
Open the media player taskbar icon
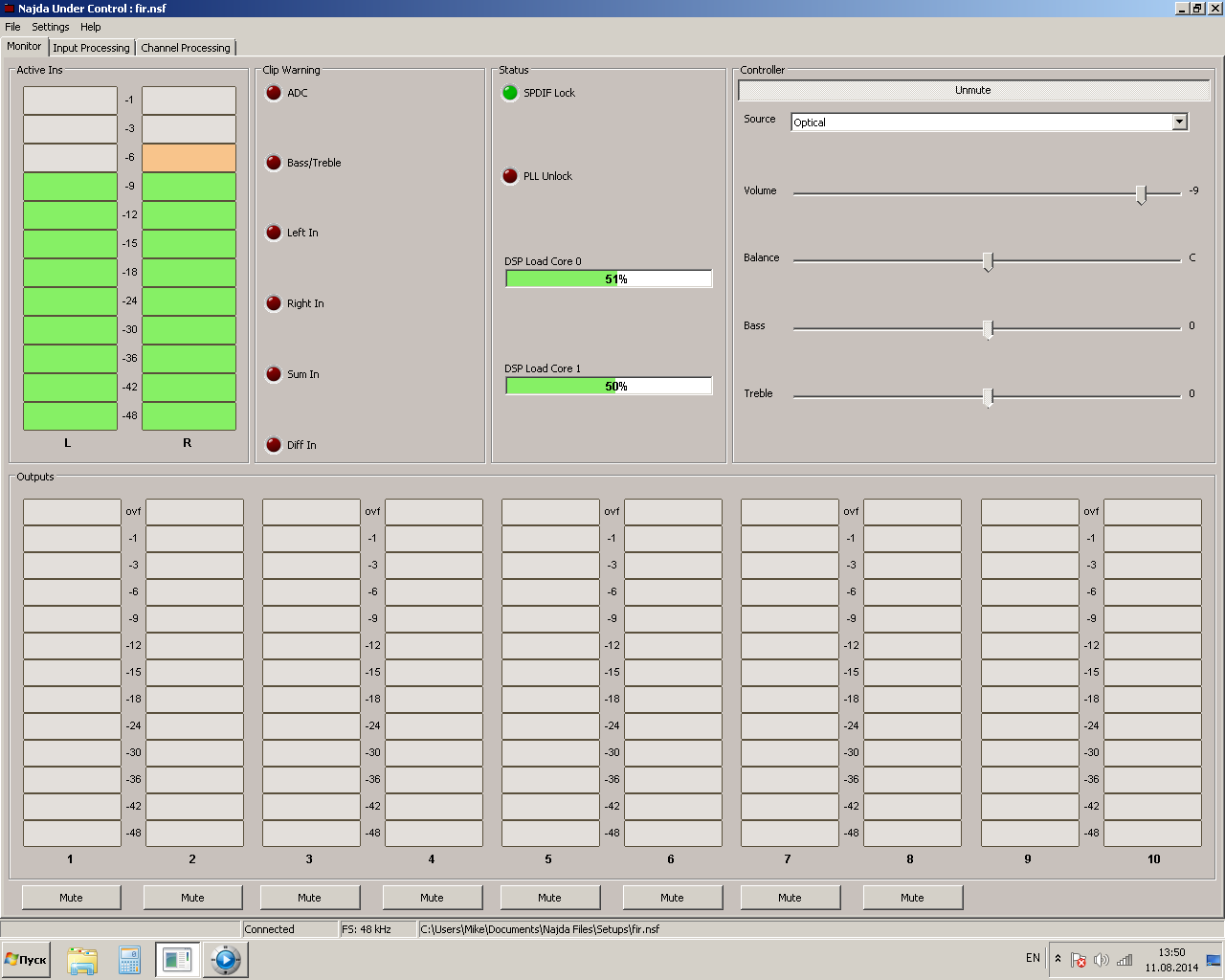pyautogui.click(x=226, y=960)
